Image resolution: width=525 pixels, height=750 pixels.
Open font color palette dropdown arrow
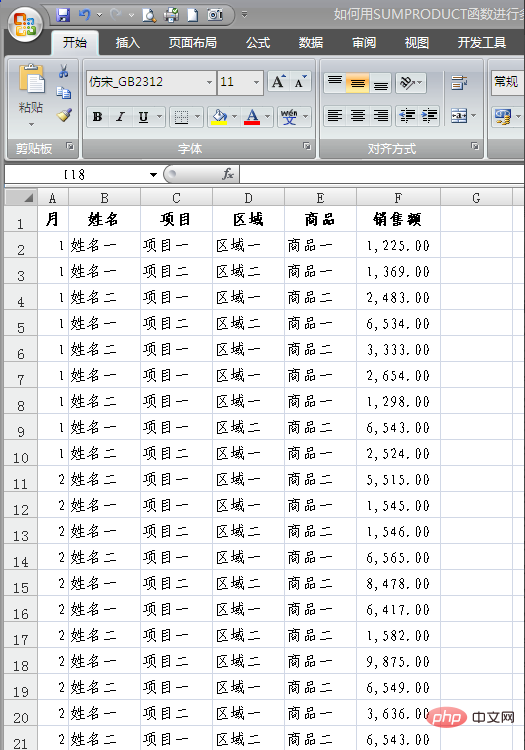pyautogui.click(x=268, y=117)
